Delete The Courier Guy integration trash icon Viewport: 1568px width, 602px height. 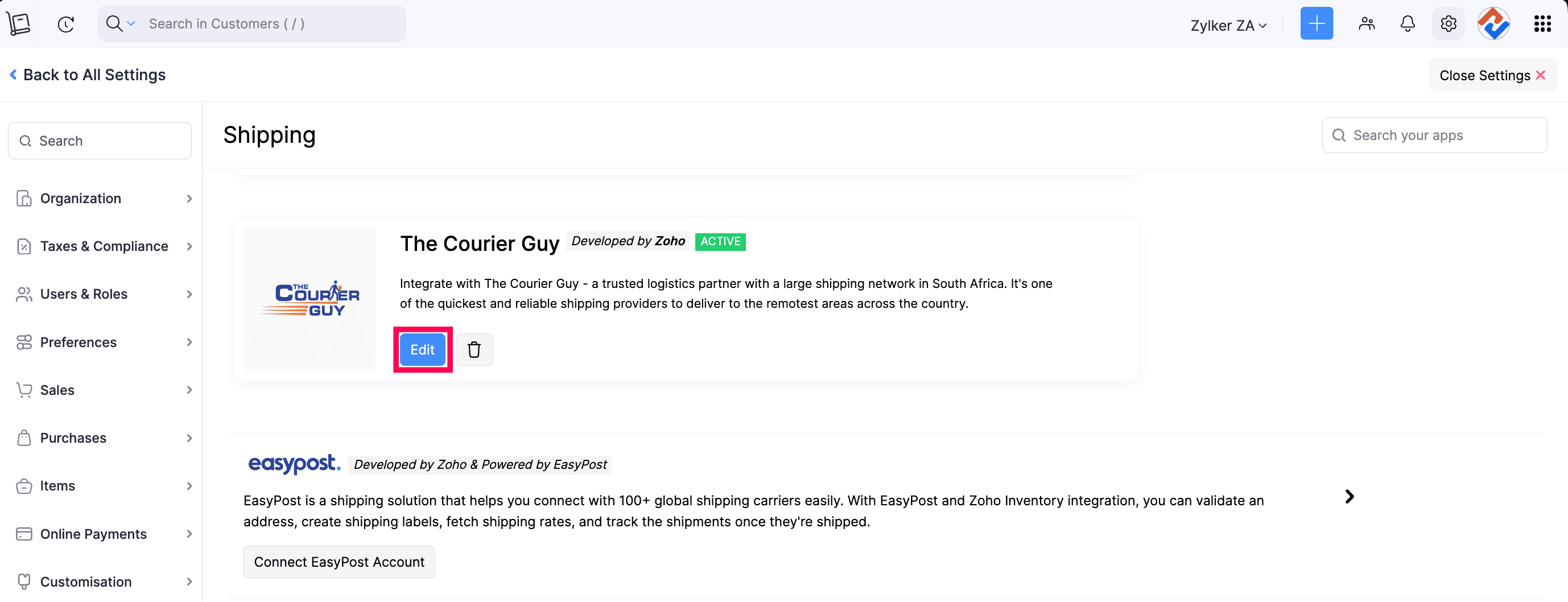pos(474,349)
